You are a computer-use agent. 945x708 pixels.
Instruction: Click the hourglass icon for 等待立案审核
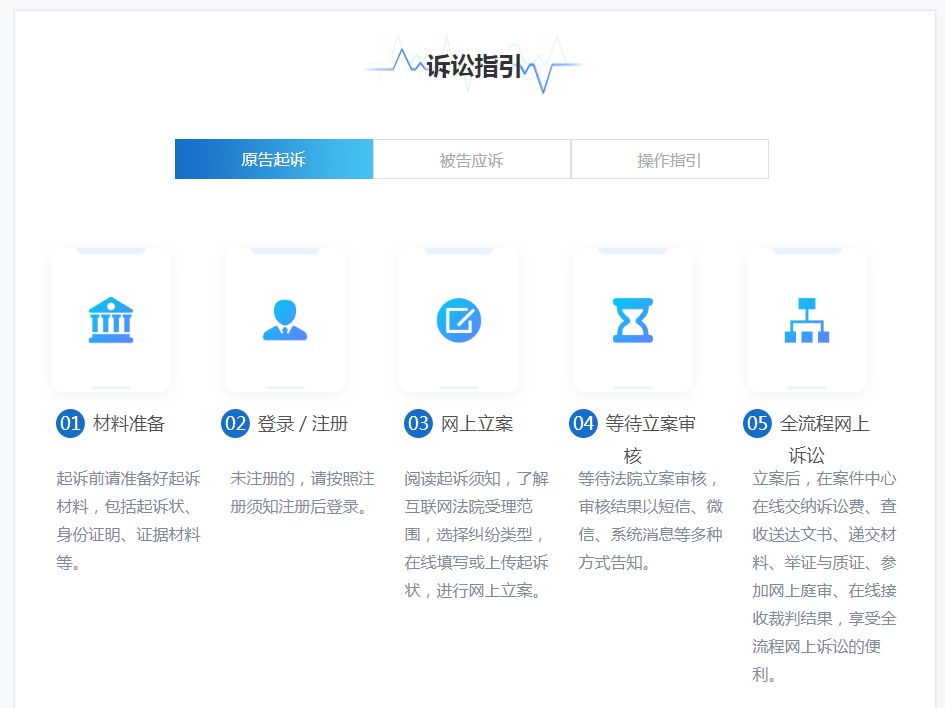tap(632, 318)
